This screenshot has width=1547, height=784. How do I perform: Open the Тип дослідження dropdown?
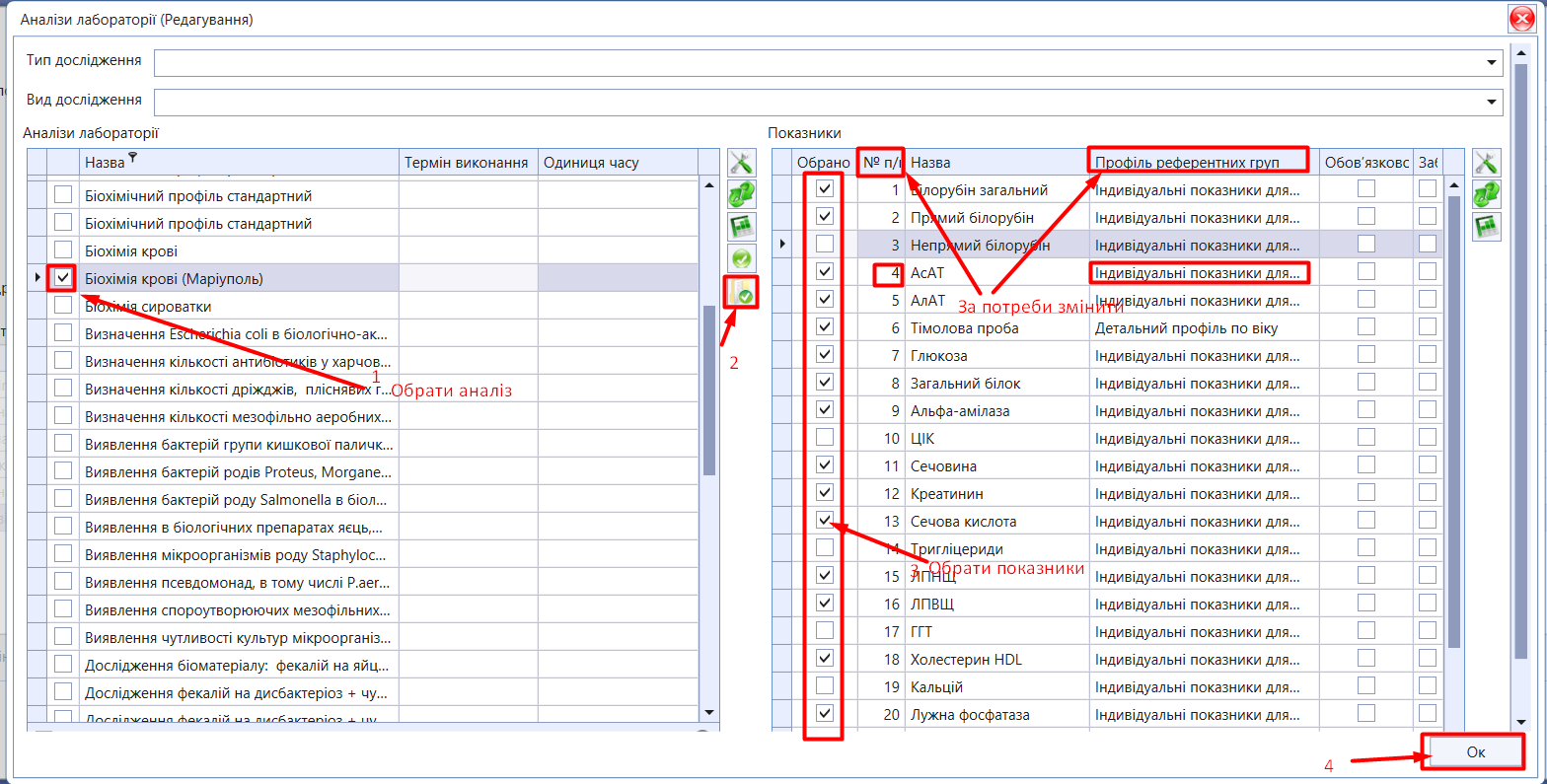[1492, 63]
